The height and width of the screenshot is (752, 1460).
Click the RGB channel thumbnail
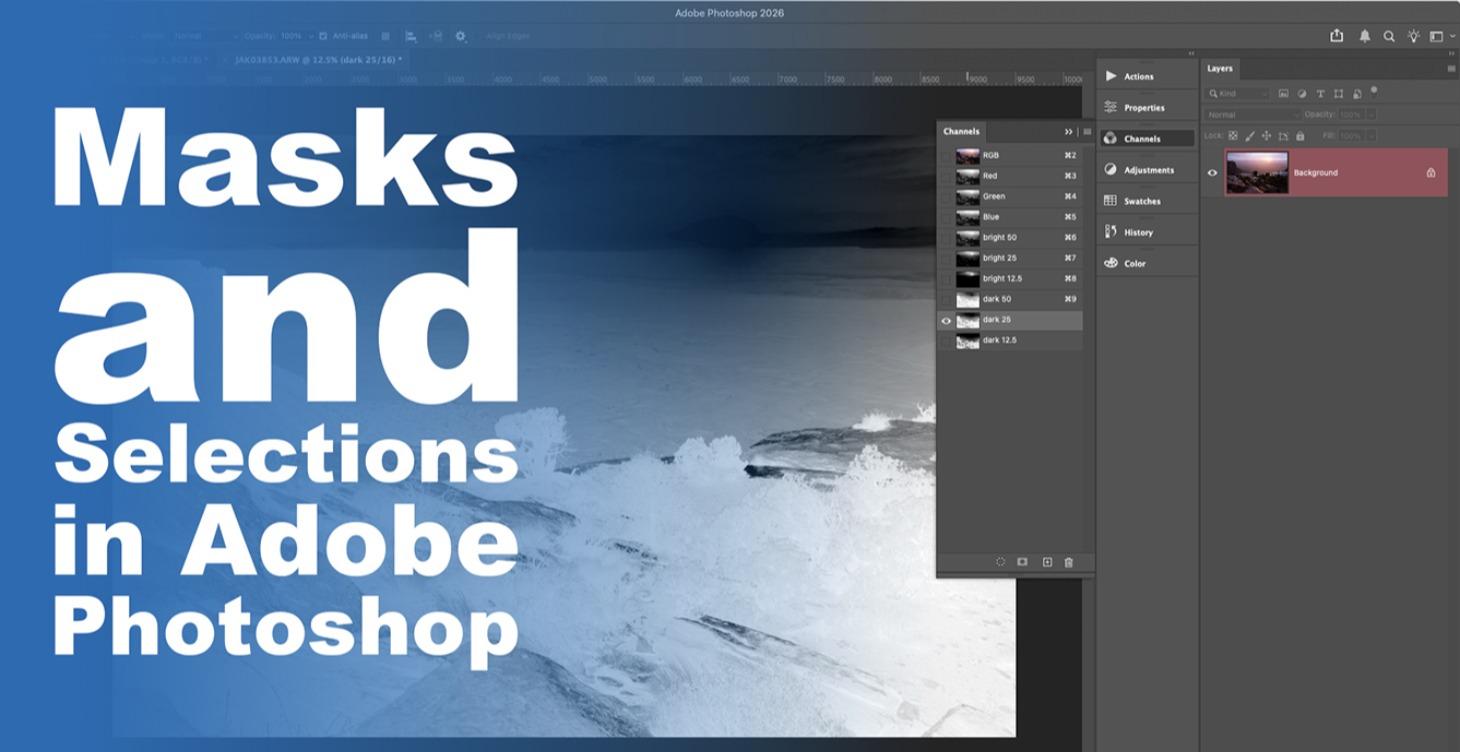coord(967,156)
